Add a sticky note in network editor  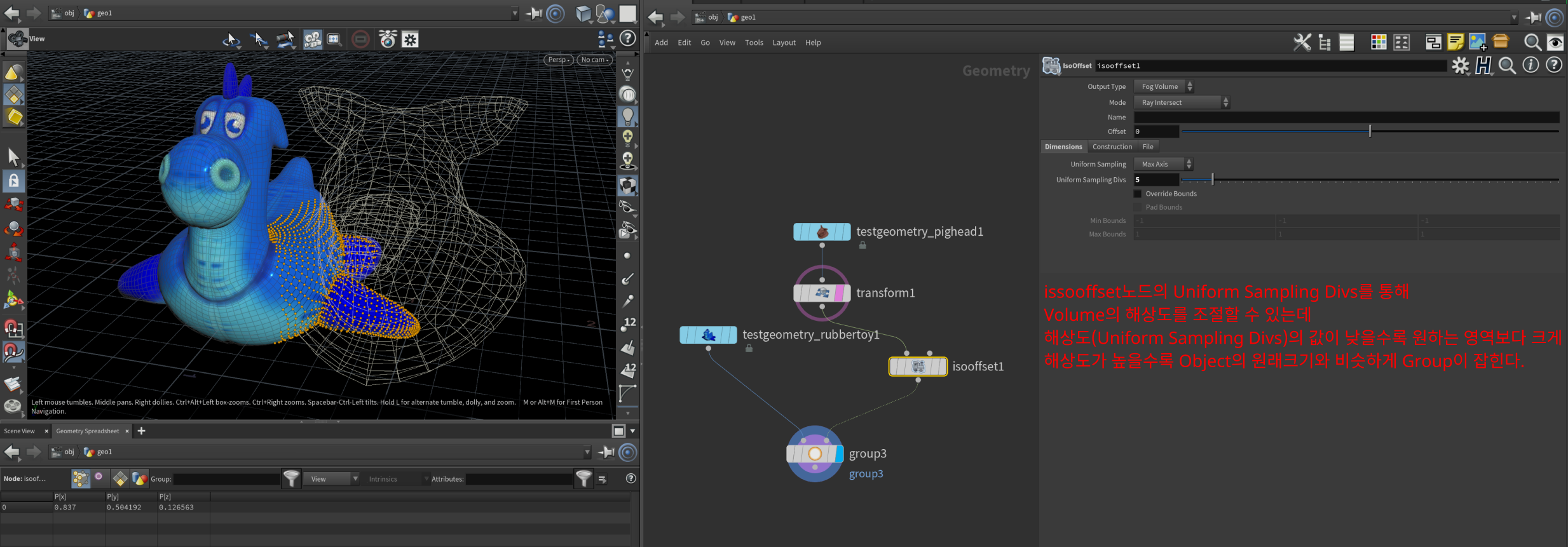1456,43
